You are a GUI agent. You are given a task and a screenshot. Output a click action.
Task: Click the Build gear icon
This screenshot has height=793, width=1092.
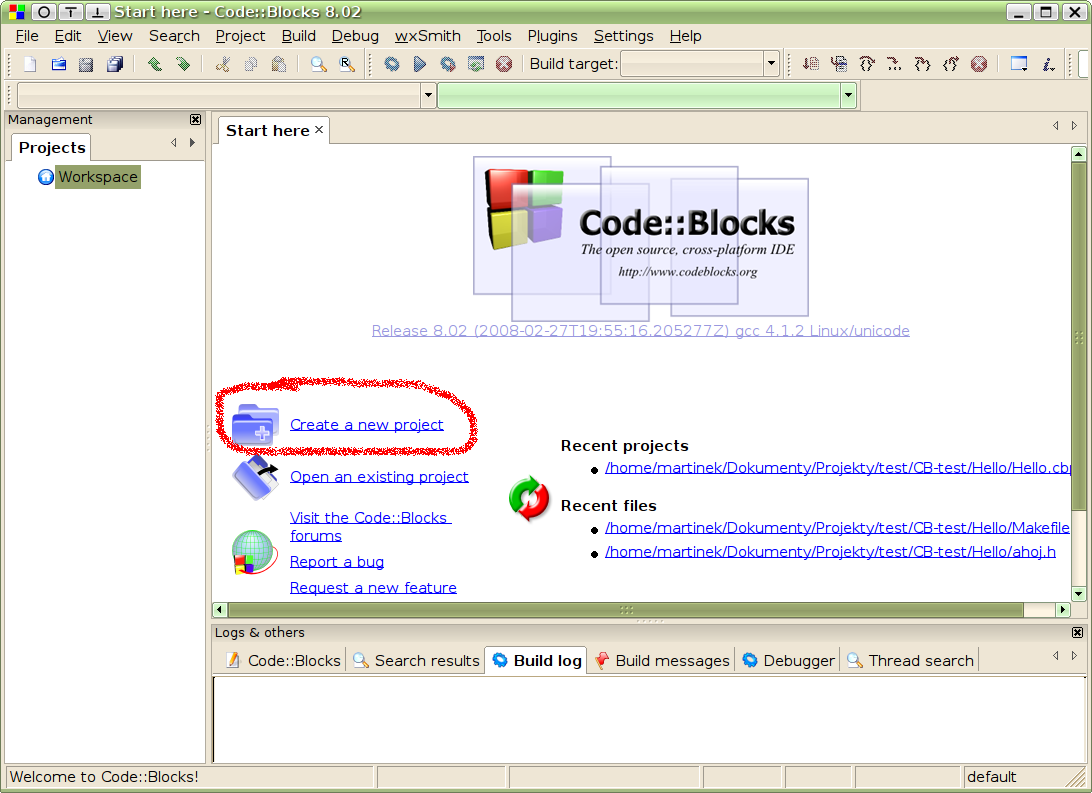[x=392, y=64]
